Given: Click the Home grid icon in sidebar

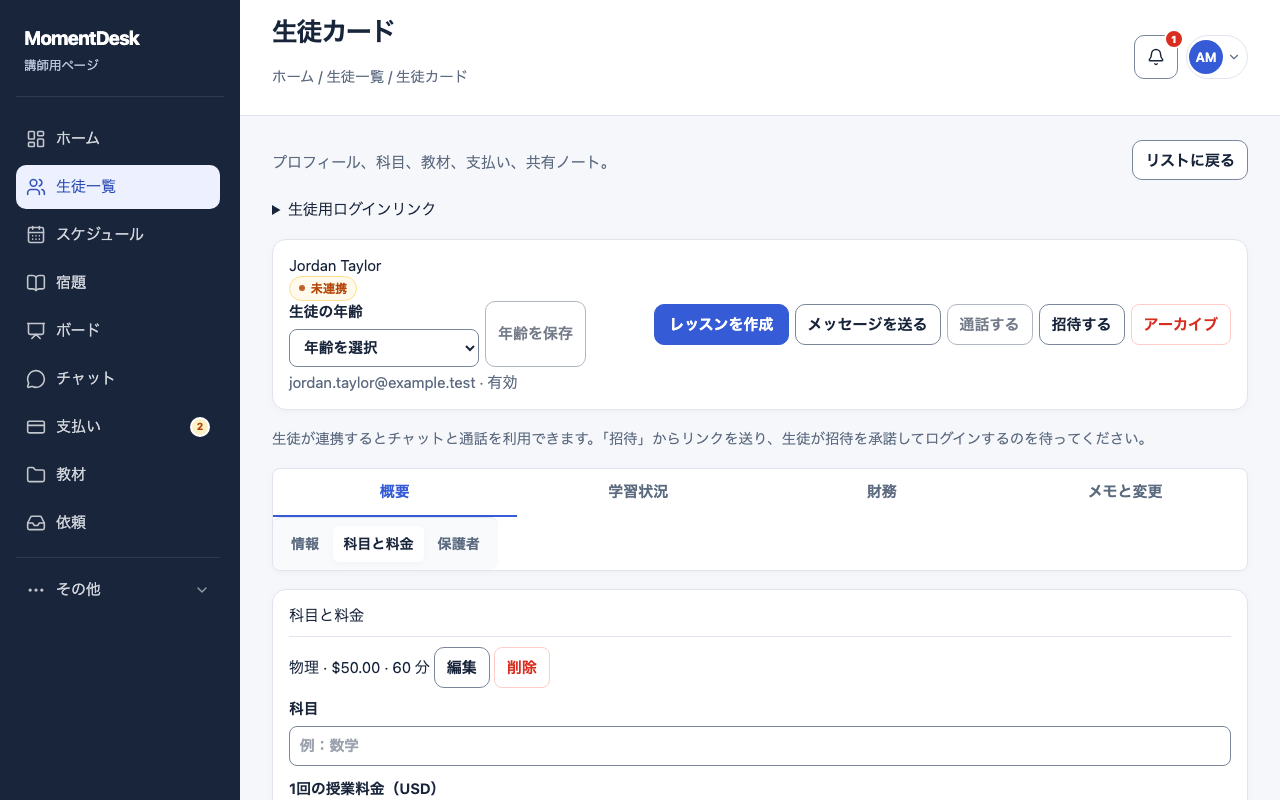Looking at the screenshot, I should coord(36,138).
